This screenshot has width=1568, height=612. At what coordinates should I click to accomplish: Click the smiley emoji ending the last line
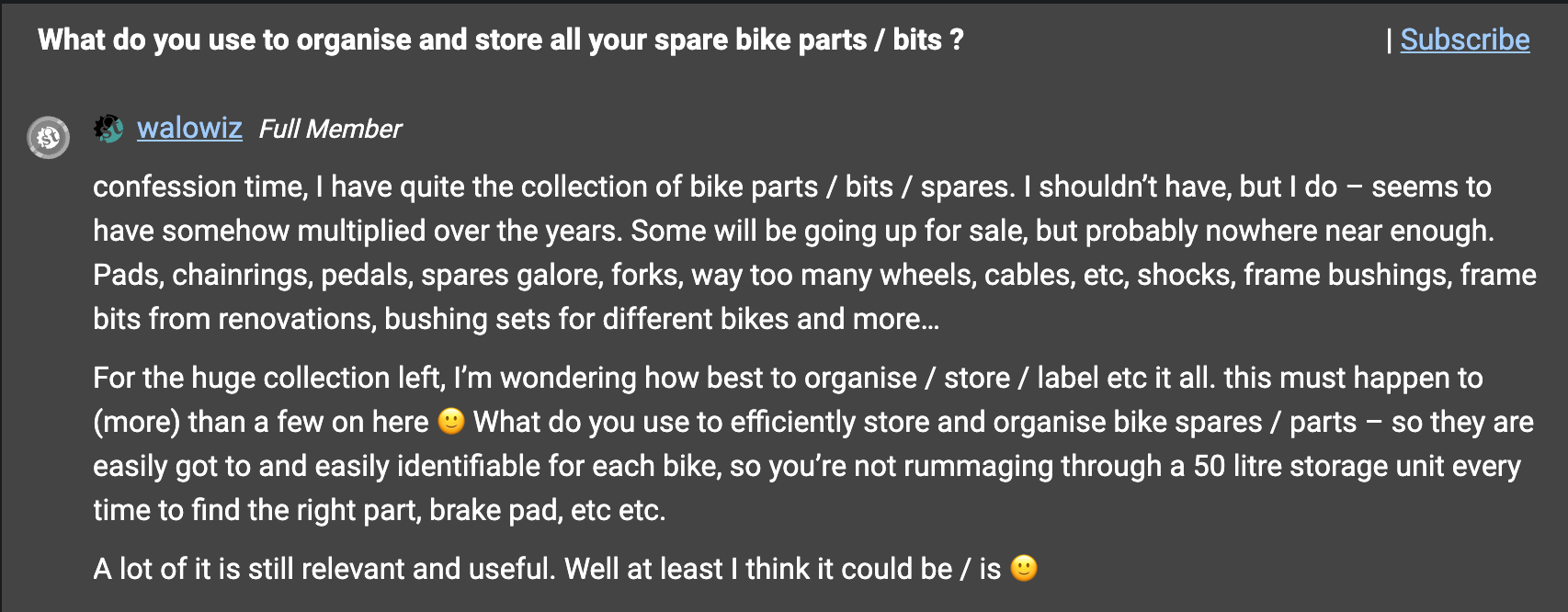tap(1023, 568)
